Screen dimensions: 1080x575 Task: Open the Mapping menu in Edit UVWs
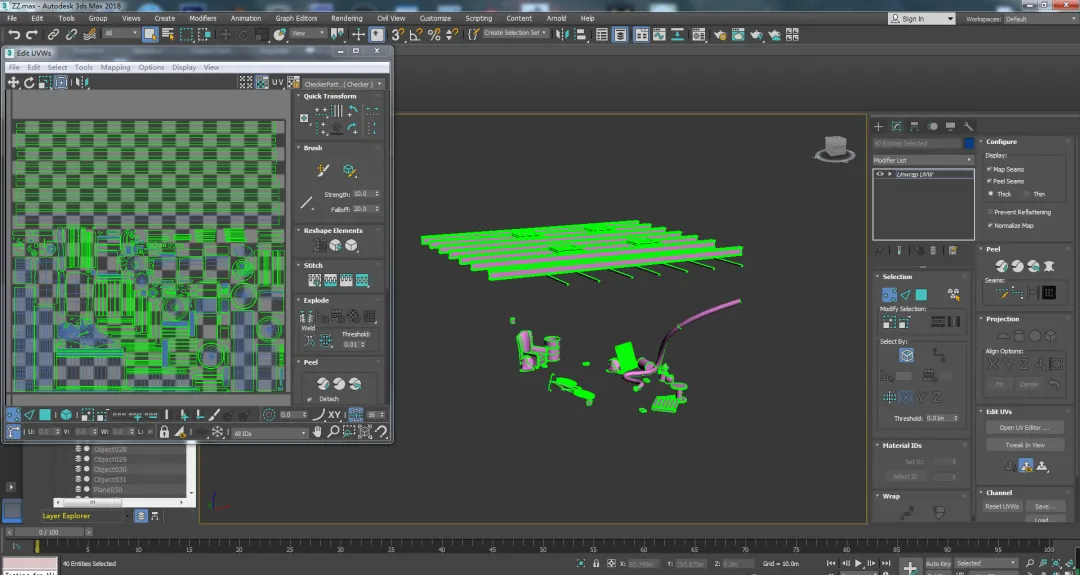pyautogui.click(x=115, y=68)
